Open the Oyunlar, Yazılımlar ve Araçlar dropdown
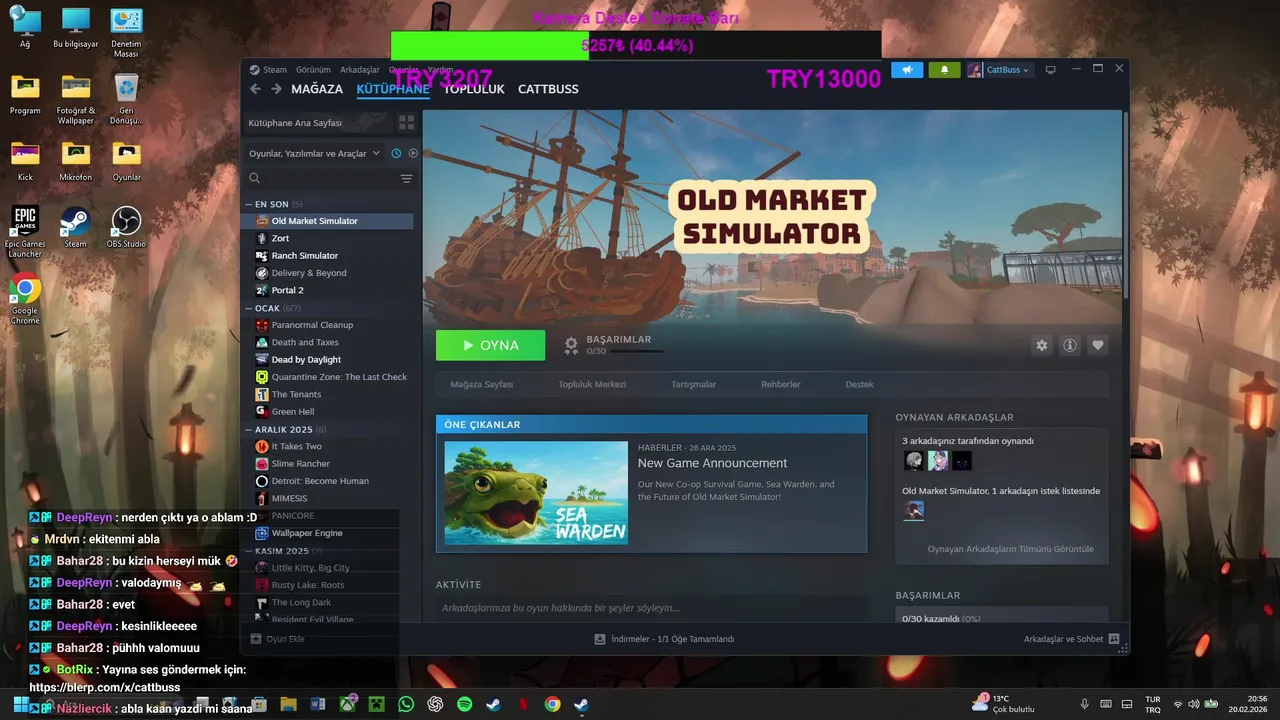This screenshot has width=1280, height=720. 315,153
